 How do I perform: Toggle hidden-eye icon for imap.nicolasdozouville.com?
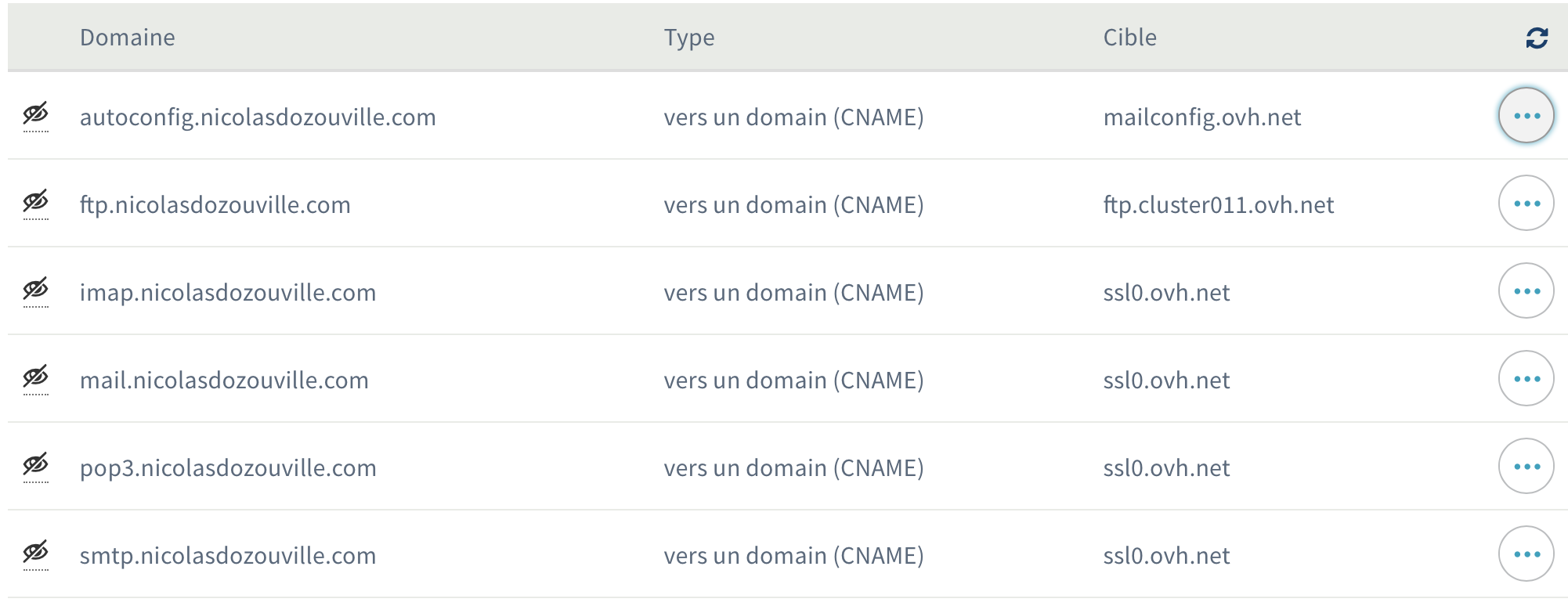(x=35, y=290)
